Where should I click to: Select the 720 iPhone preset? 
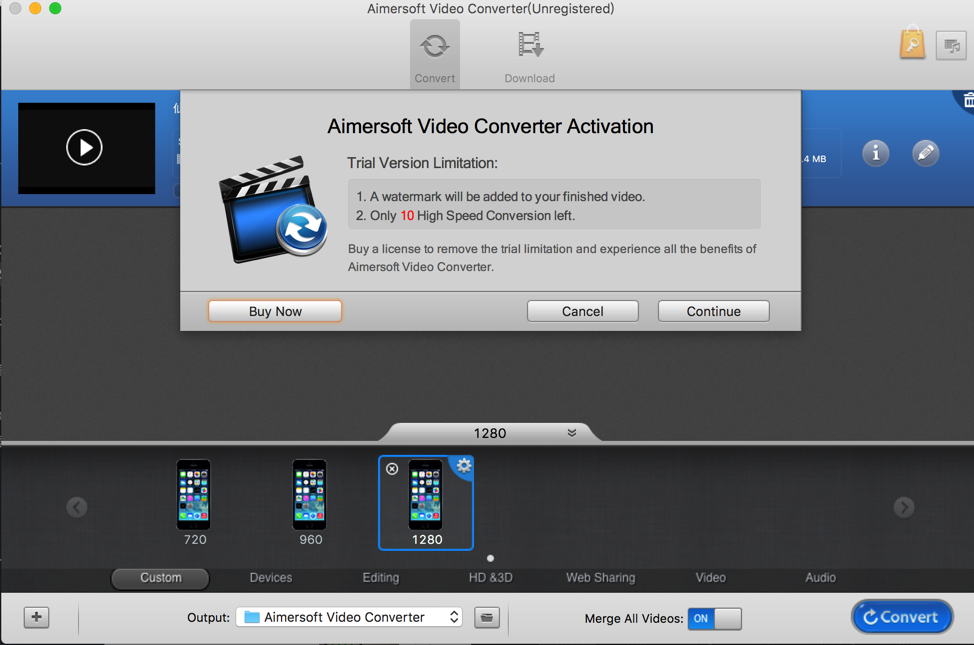coord(194,503)
